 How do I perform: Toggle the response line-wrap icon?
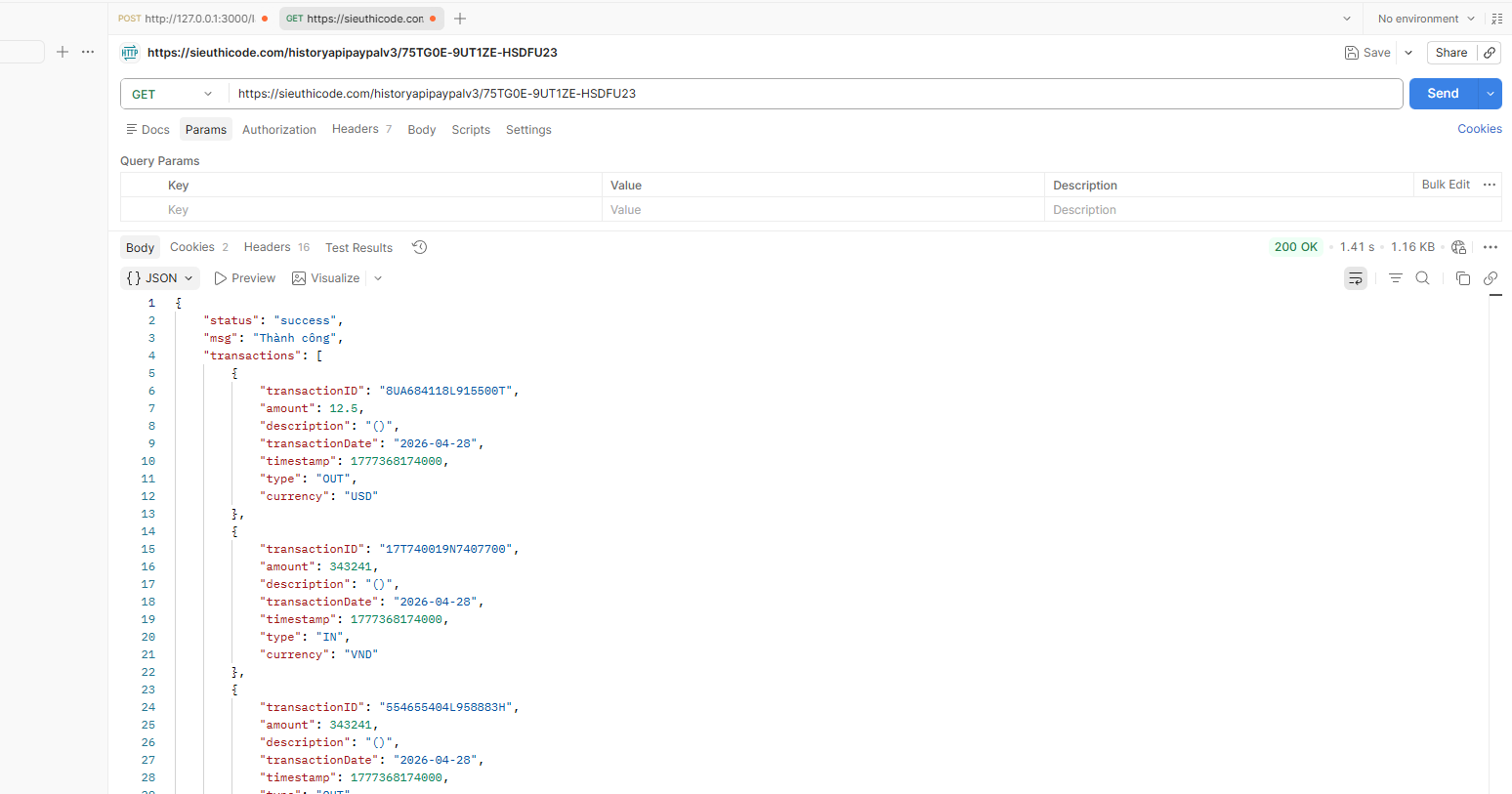click(x=1356, y=278)
